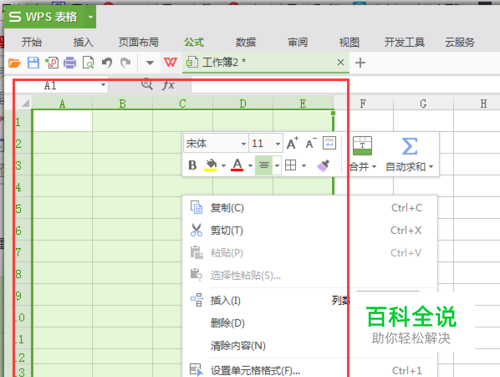500x377 pixels.
Task: Switch to the 开始 ribbon tab
Action: tap(32, 42)
